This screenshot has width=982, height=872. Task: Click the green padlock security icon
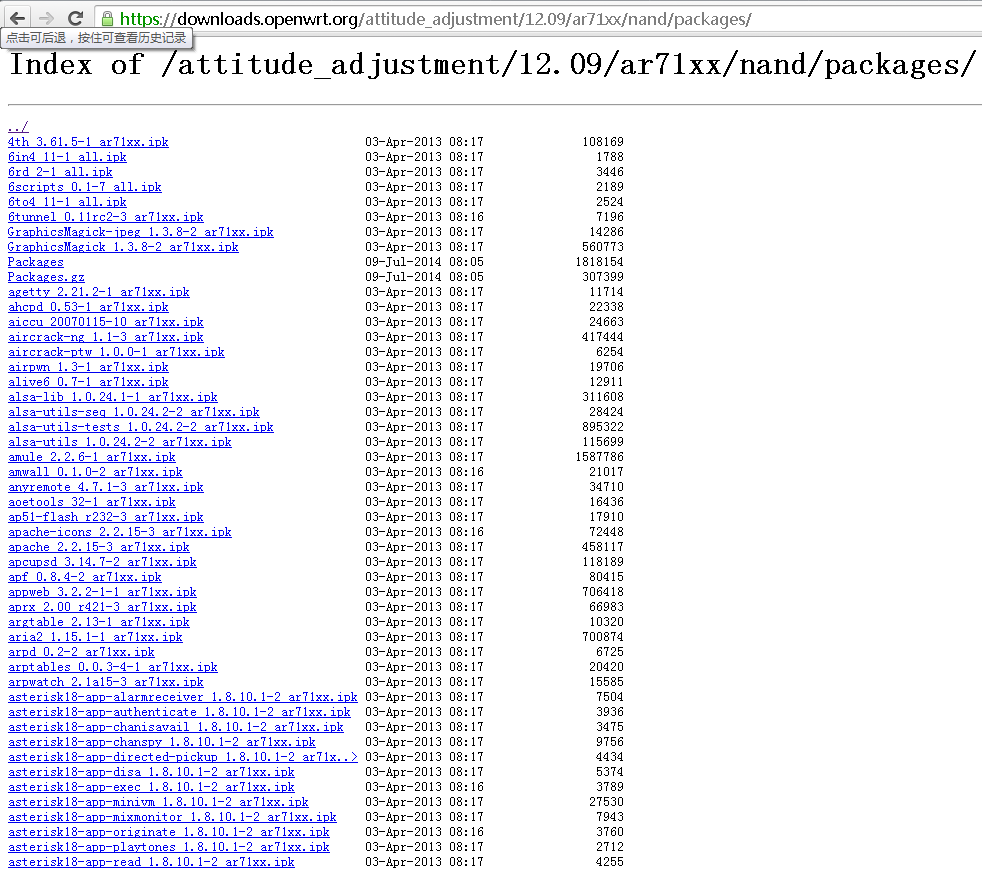(108, 19)
